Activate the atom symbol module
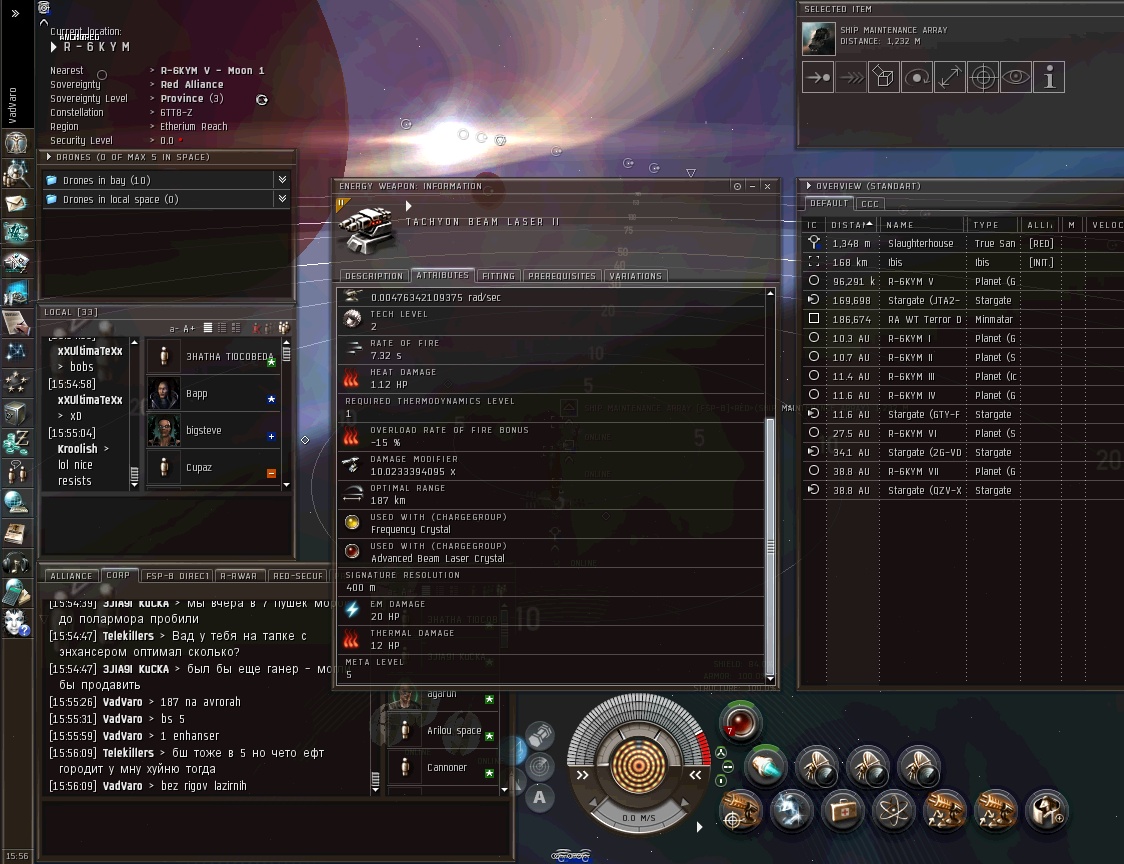1124x864 pixels. [894, 811]
